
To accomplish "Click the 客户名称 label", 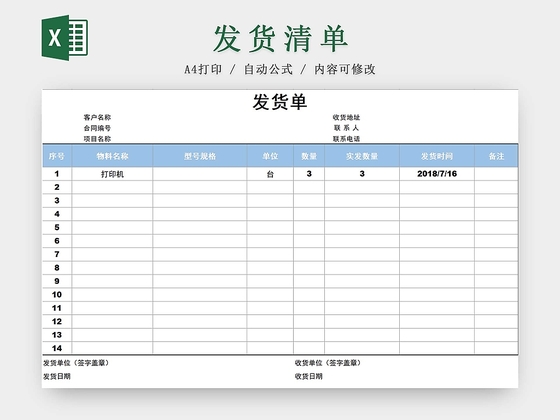I will point(97,118).
